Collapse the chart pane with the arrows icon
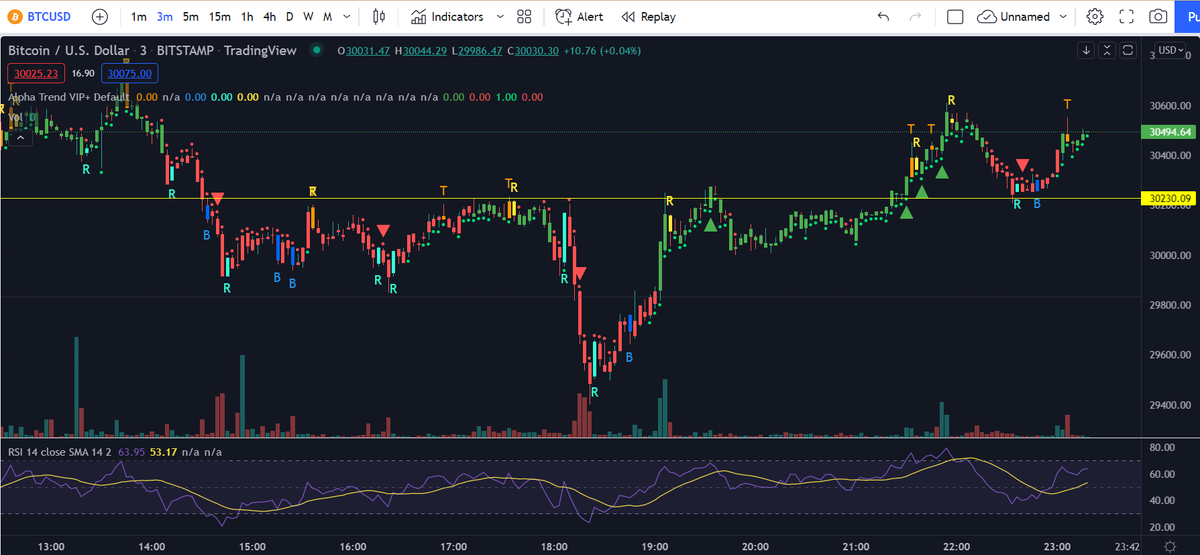This screenshot has width=1200, height=555. [1107, 50]
